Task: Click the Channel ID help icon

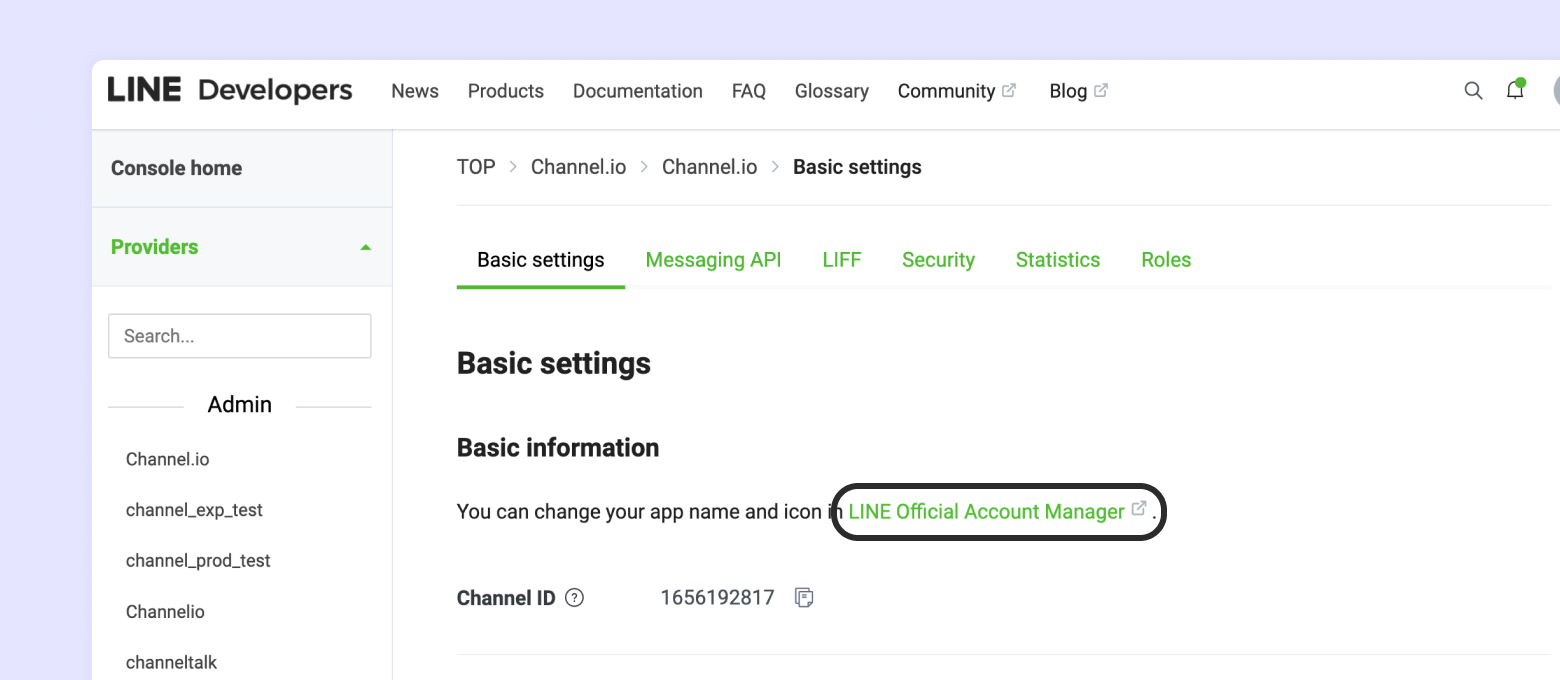Action: 574,598
